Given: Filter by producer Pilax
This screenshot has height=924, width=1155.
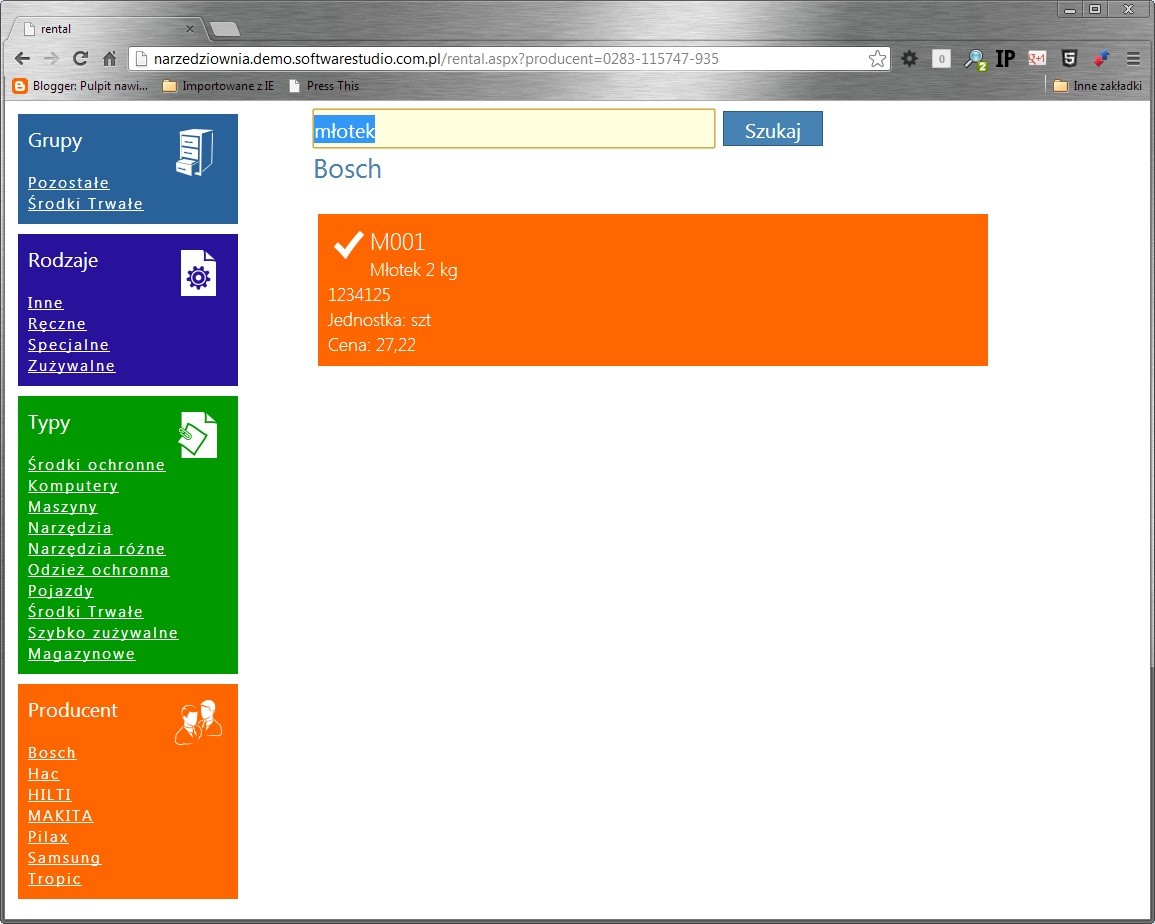Looking at the screenshot, I should point(48,837).
